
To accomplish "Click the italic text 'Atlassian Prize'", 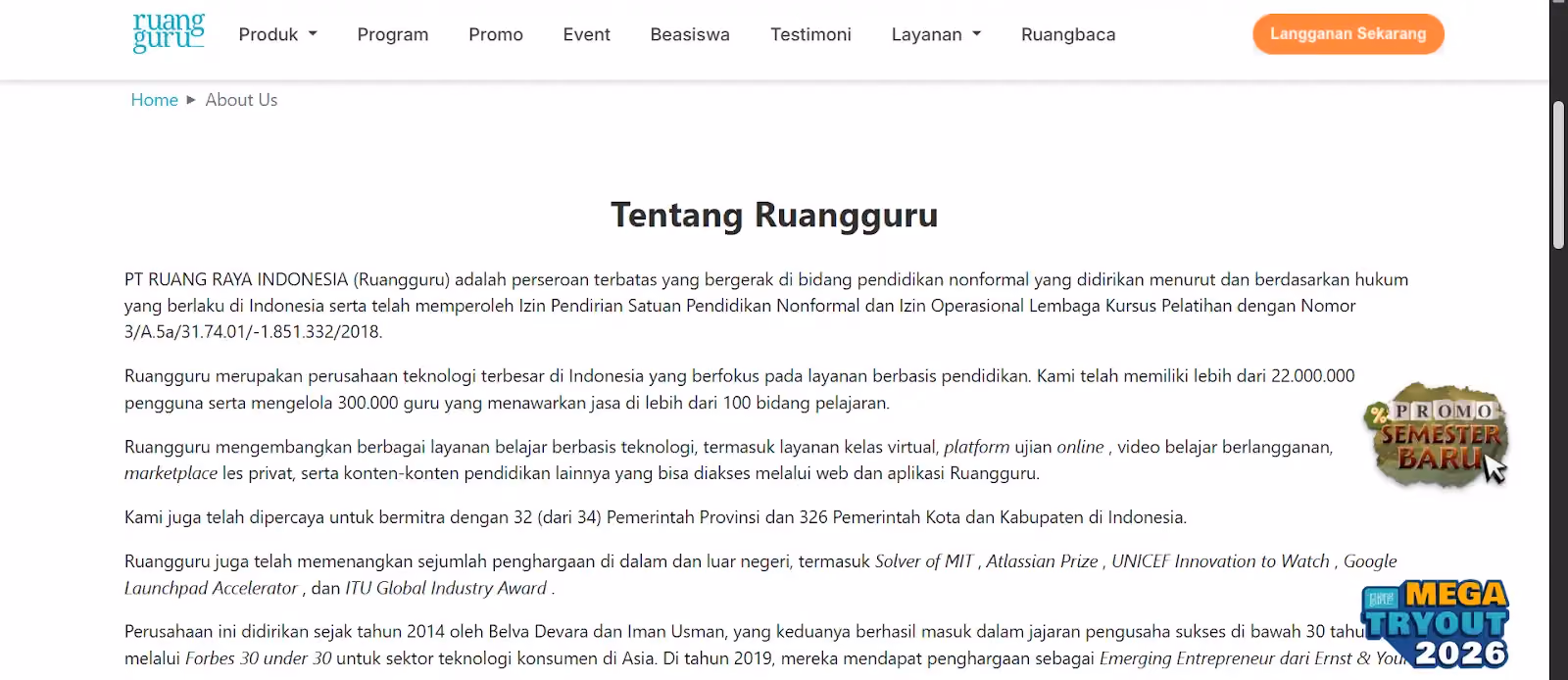I will point(1042,561).
